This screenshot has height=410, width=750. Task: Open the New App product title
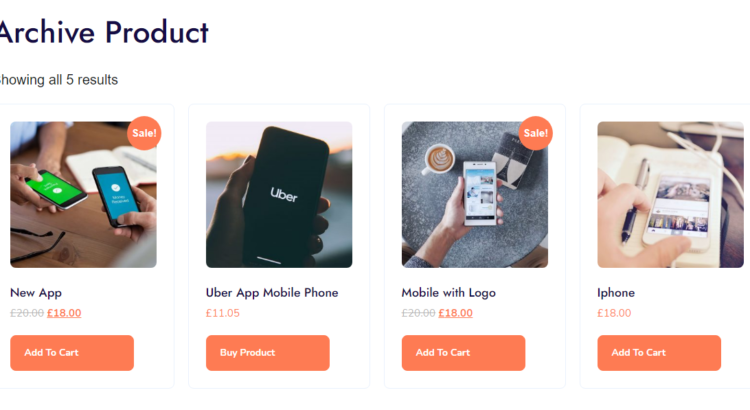(36, 293)
